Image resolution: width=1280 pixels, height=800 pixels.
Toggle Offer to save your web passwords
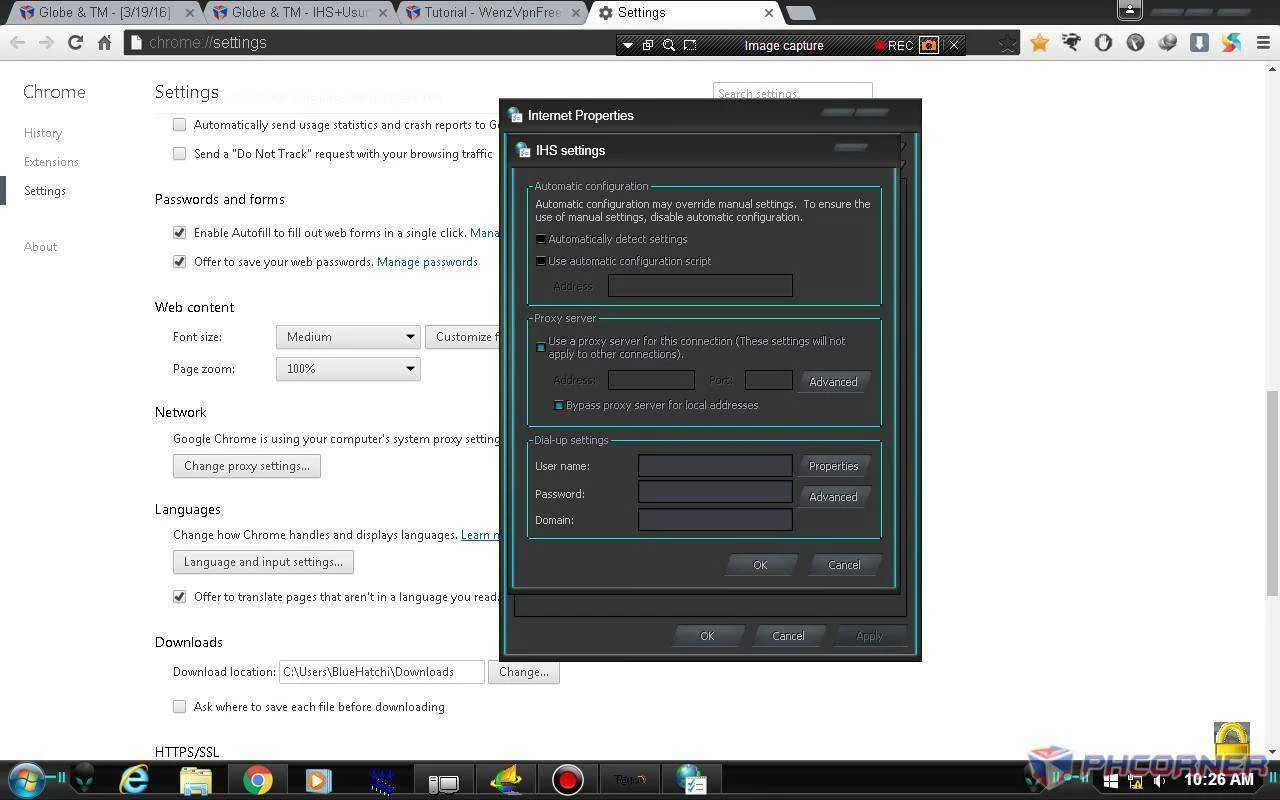(179, 262)
